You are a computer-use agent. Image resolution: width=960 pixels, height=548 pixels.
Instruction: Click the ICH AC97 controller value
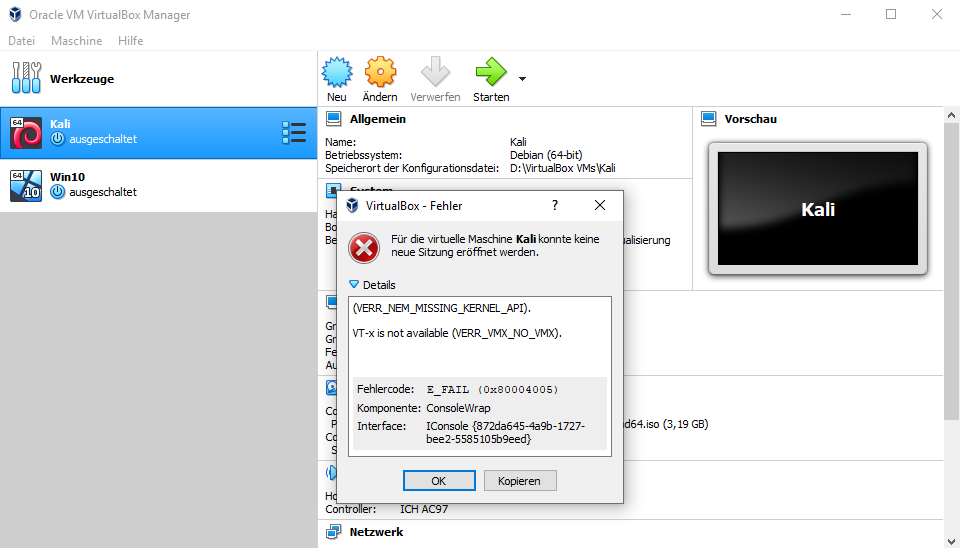coord(424,509)
